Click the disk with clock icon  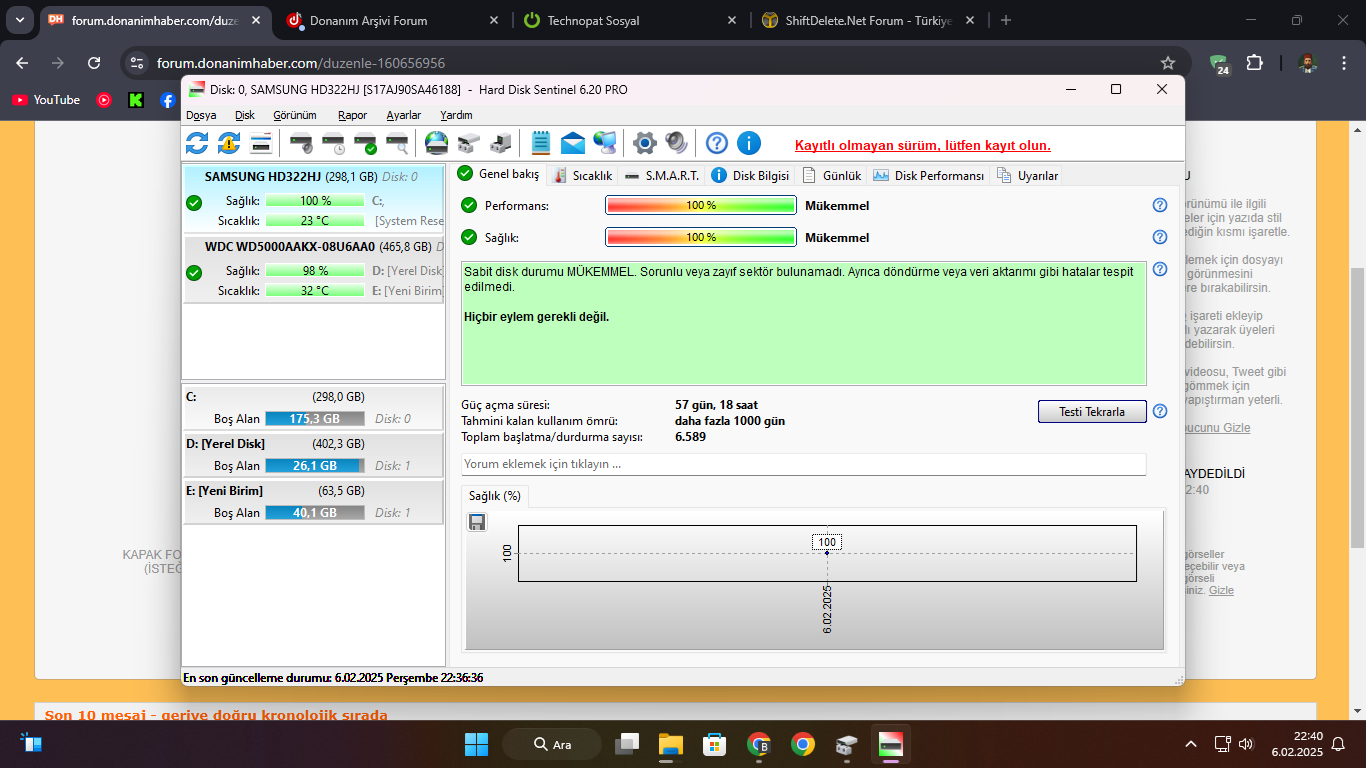334,143
